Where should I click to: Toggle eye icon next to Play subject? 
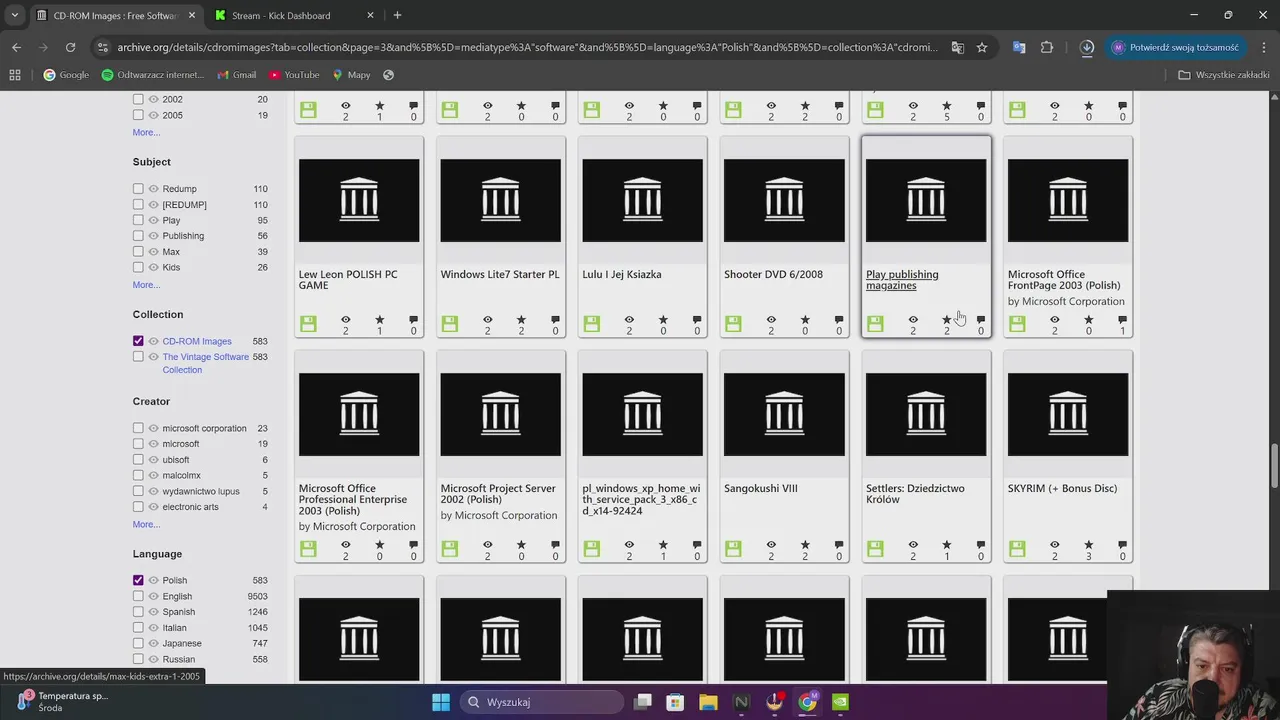click(x=154, y=220)
